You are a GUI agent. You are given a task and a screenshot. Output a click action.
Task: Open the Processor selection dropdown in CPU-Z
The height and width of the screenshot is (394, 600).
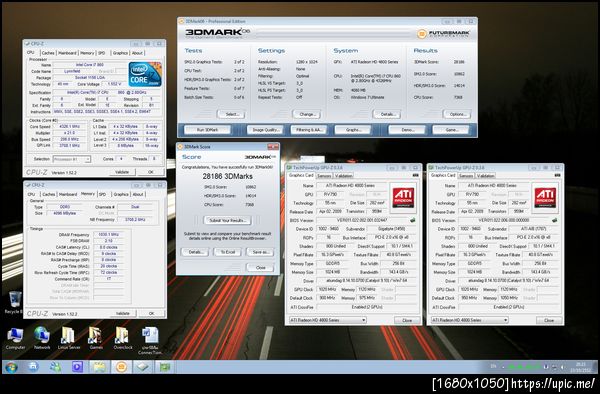tap(72, 159)
